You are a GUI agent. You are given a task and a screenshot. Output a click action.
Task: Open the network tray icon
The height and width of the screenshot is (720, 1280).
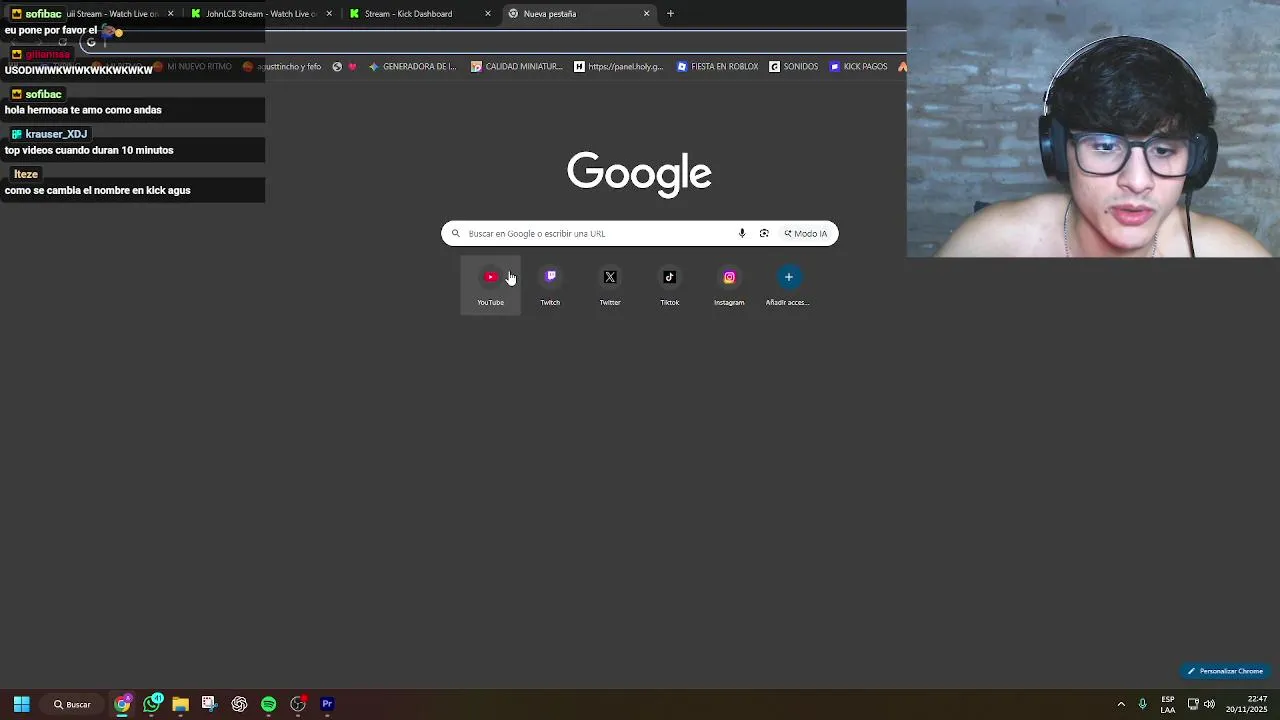pos(1193,704)
